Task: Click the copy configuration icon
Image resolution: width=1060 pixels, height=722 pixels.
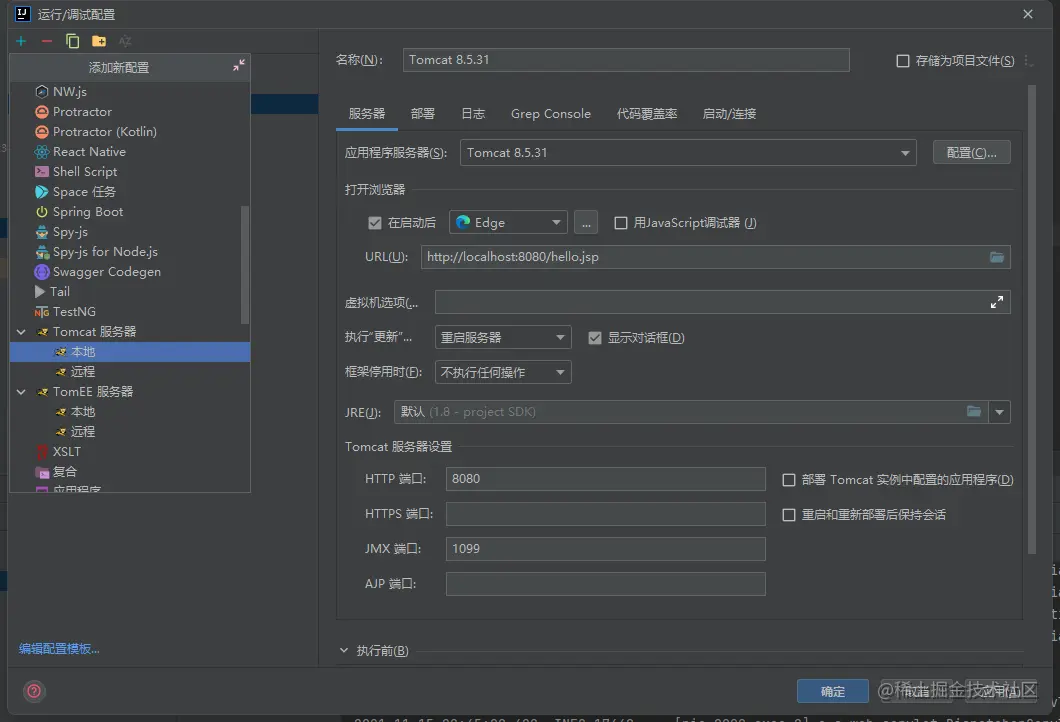Action: pos(72,41)
